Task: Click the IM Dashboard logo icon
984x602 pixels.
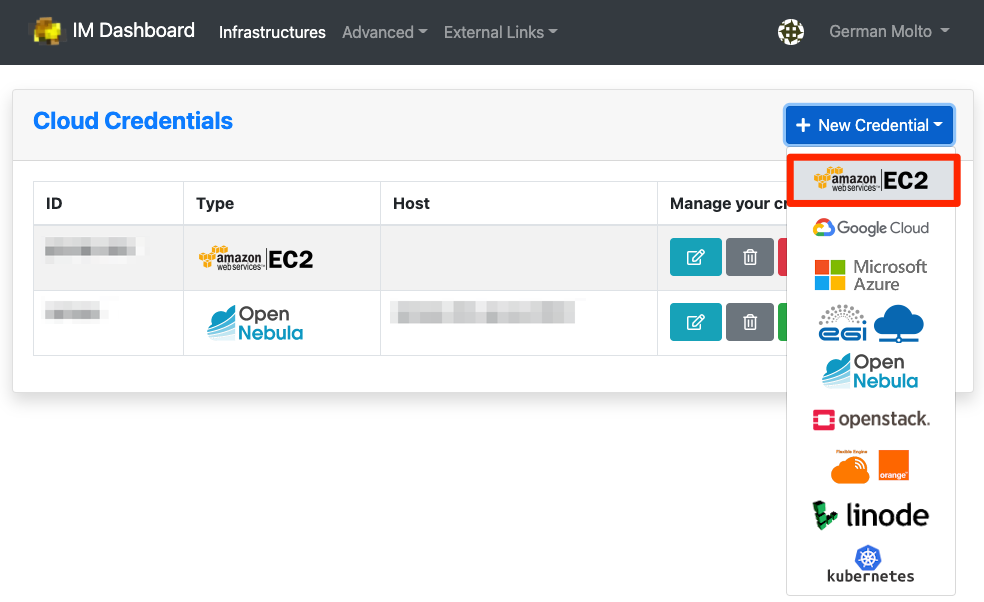Action: pos(47,31)
